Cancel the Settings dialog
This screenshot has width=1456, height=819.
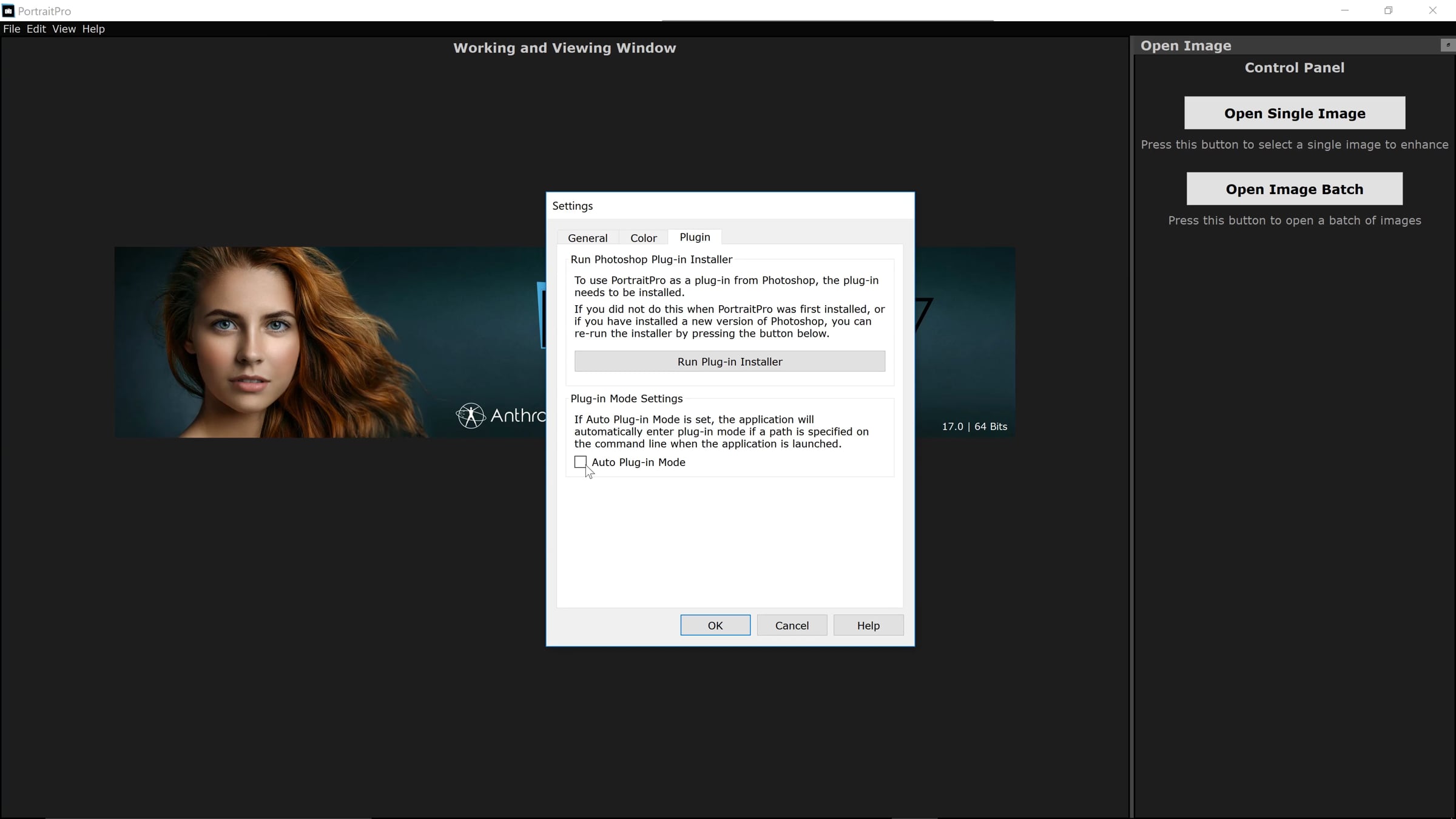click(792, 625)
